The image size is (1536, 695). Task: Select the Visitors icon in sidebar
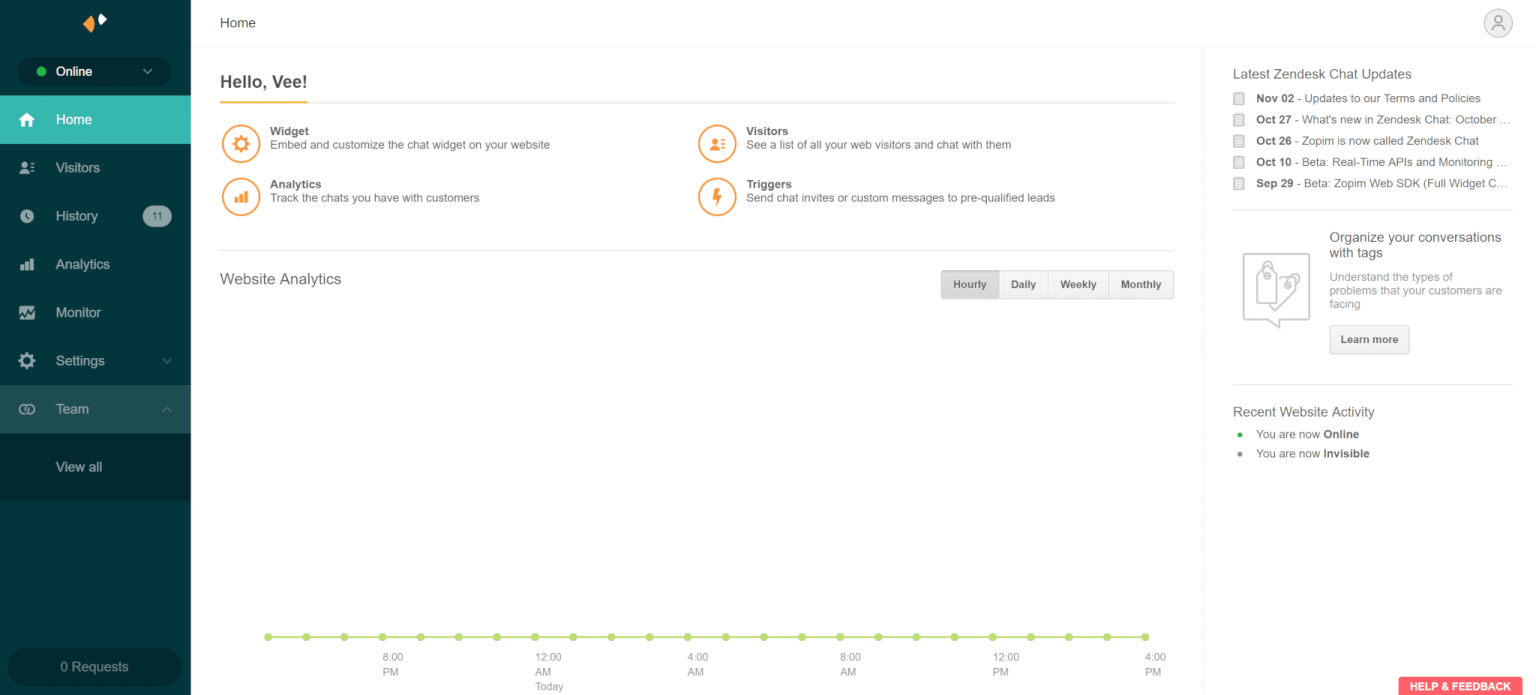click(27, 167)
